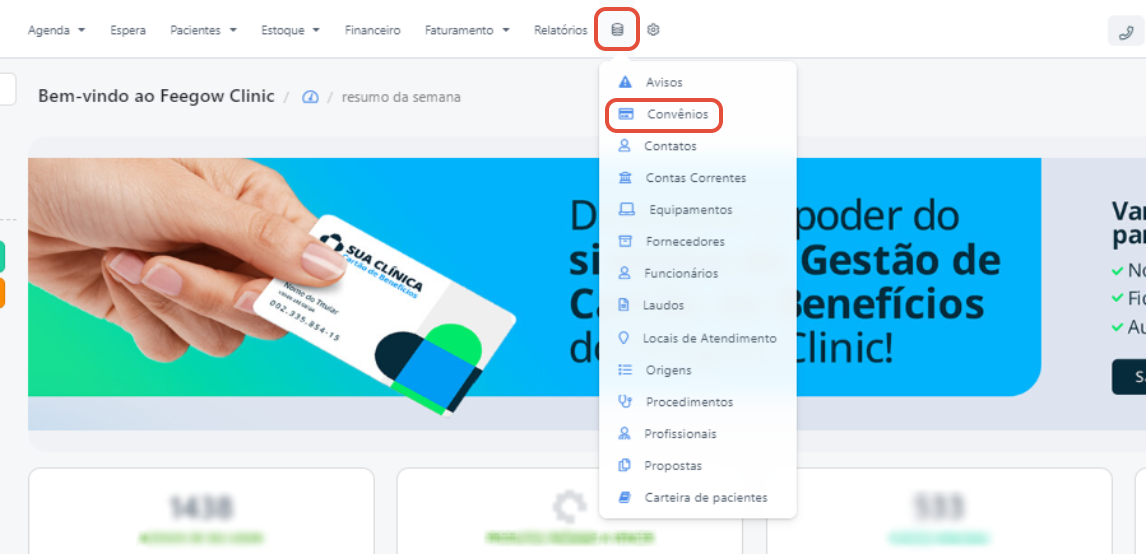Click the 'resumo da semana' breadcrumb text
The height and width of the screenshot is (554, 1146).
pyautogui.click(x=401, y=97)
